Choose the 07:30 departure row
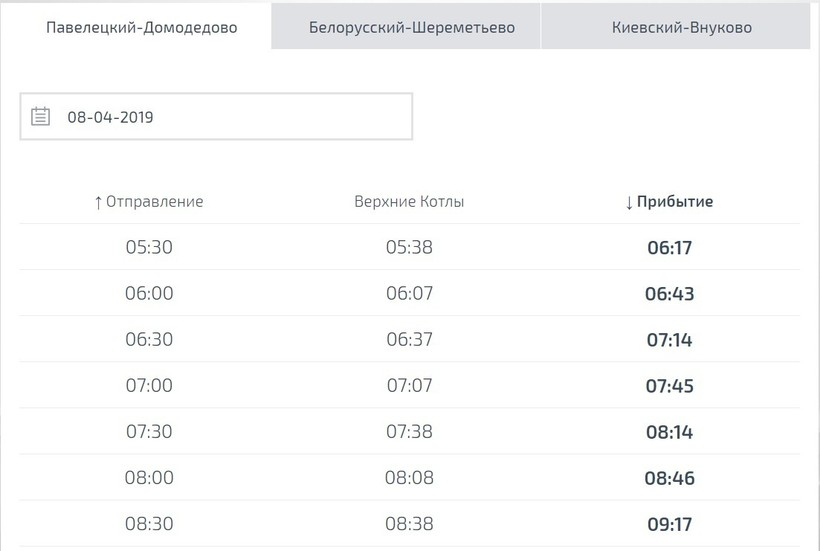 (x=149, y=431)
